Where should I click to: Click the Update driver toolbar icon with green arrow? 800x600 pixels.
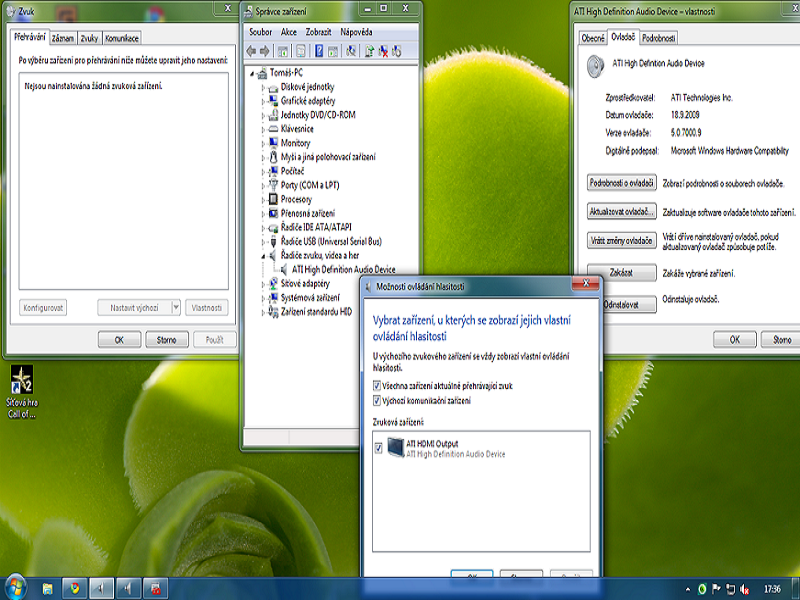369,51
